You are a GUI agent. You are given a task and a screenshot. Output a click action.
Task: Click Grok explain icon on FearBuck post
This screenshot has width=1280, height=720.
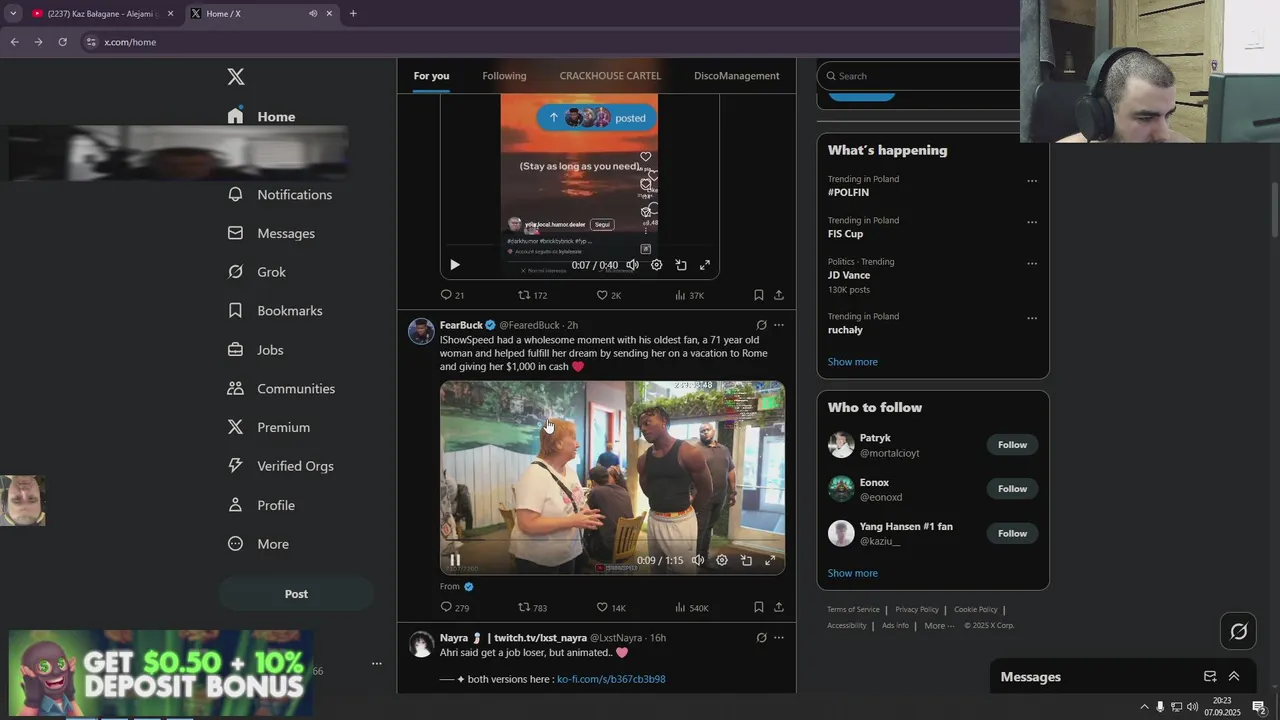point(761,325)
